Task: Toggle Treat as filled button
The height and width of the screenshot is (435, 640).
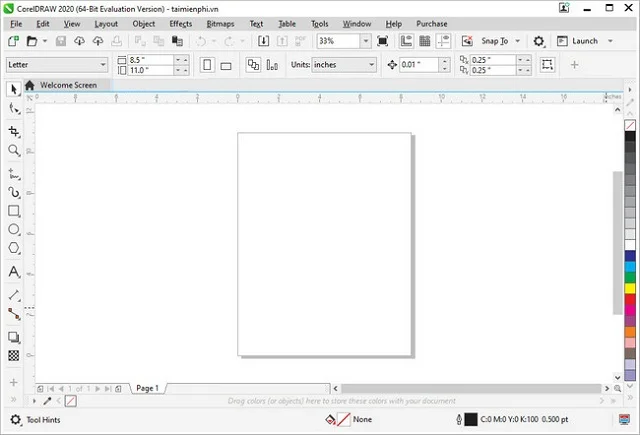Action: tap(547, 64)
